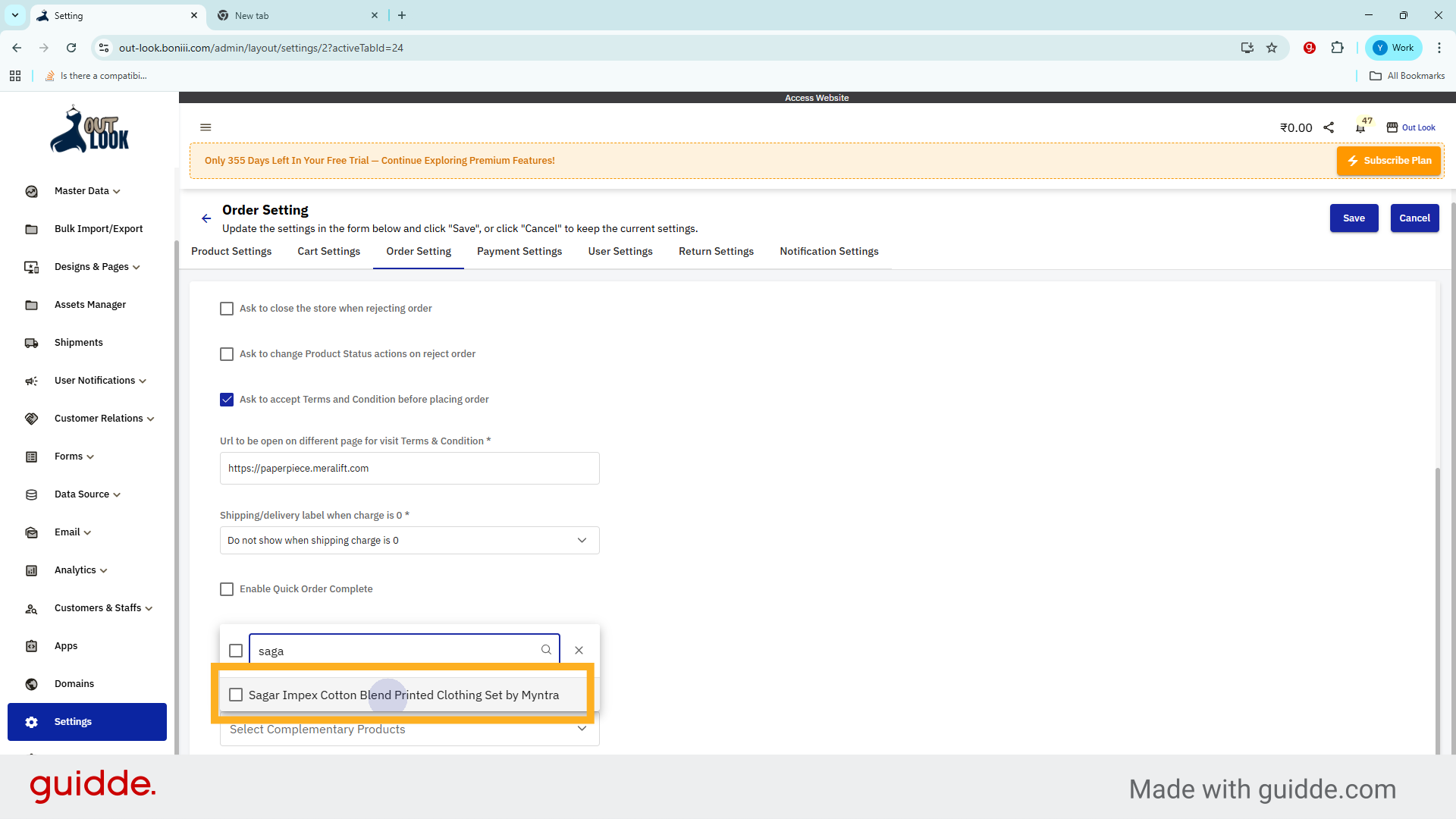Image resolution: width=1456 pixels, height=819 pixels.
Task: Expand Analytics menu
Action: (x=104, y=571)
